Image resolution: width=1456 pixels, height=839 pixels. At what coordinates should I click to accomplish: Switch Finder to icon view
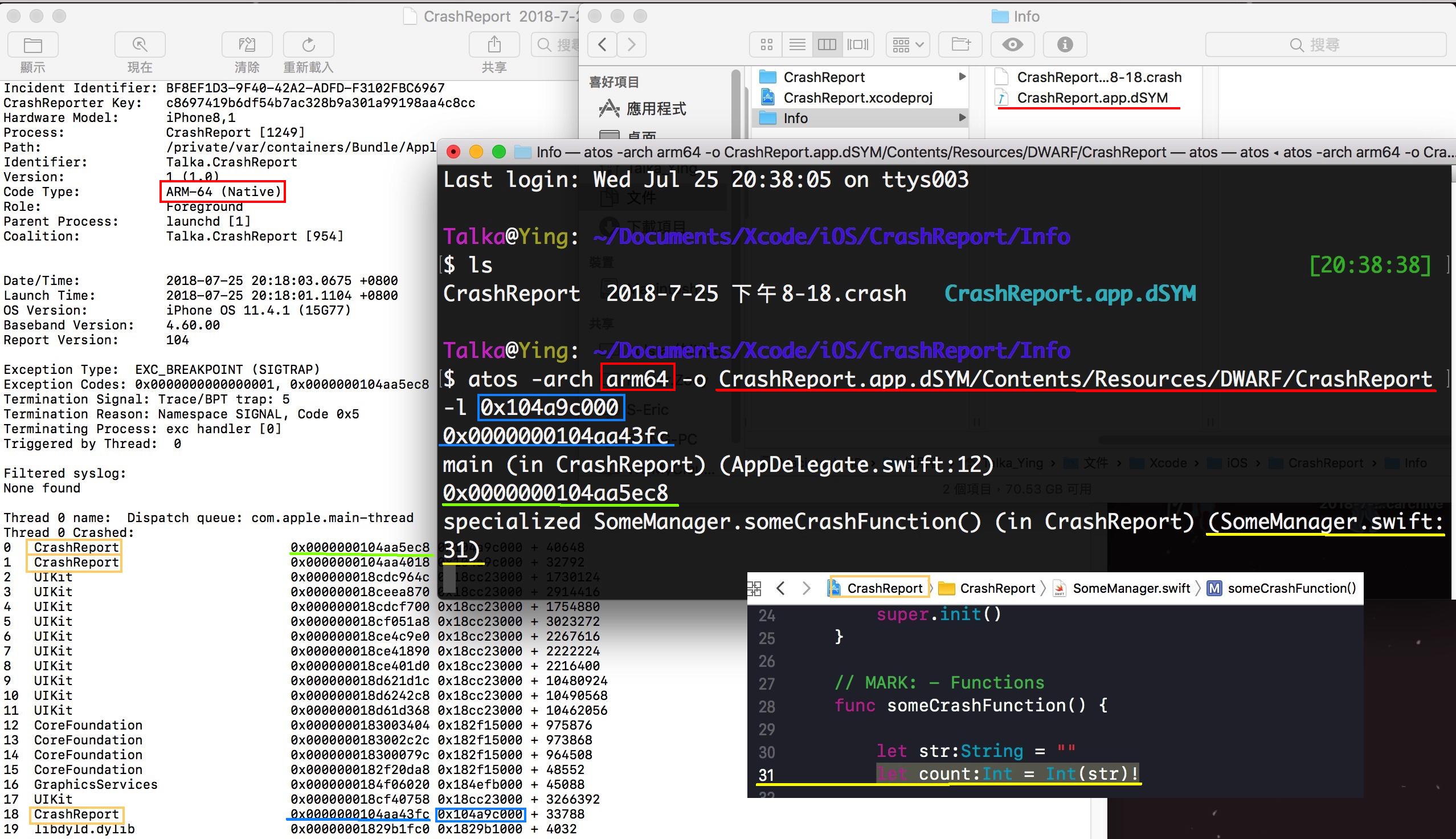click(766, 44)
